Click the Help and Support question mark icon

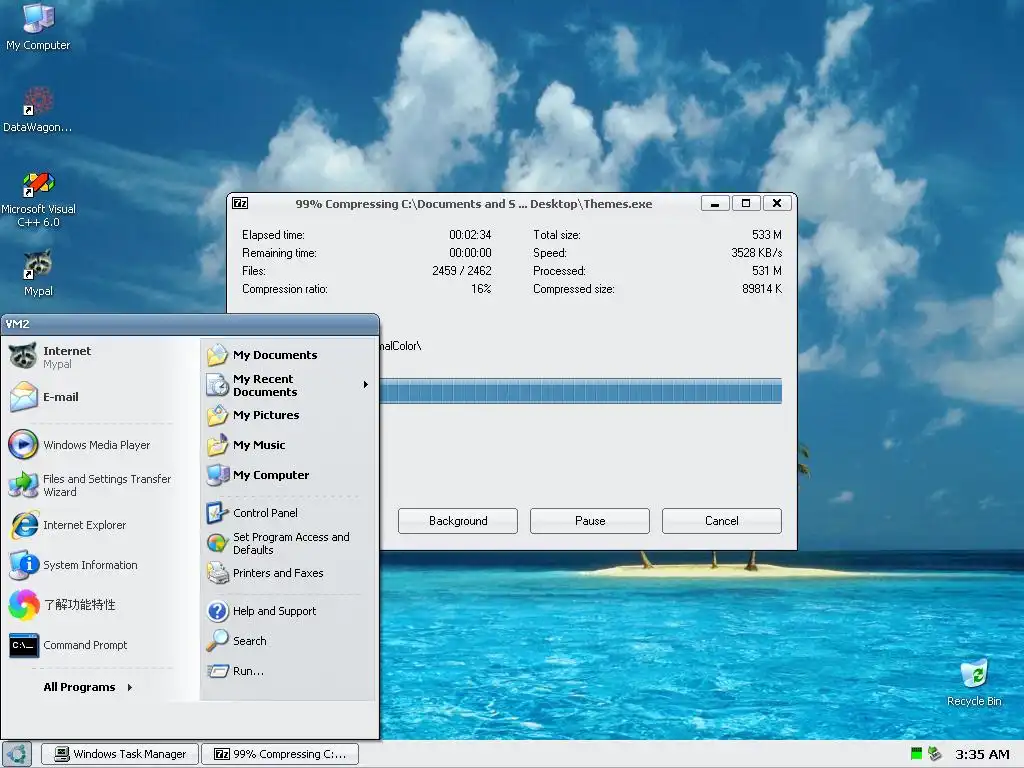217,611
